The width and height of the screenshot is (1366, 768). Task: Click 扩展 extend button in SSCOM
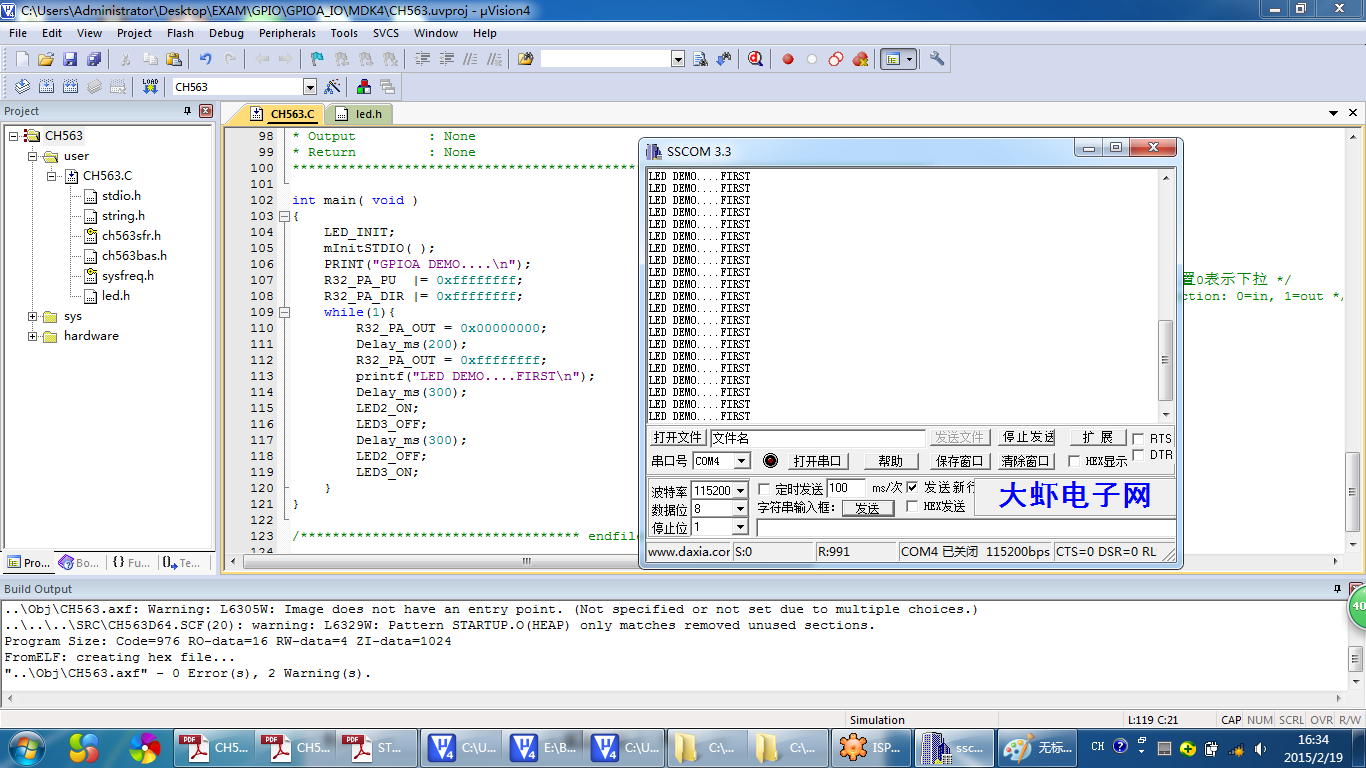pos(1097,437)
